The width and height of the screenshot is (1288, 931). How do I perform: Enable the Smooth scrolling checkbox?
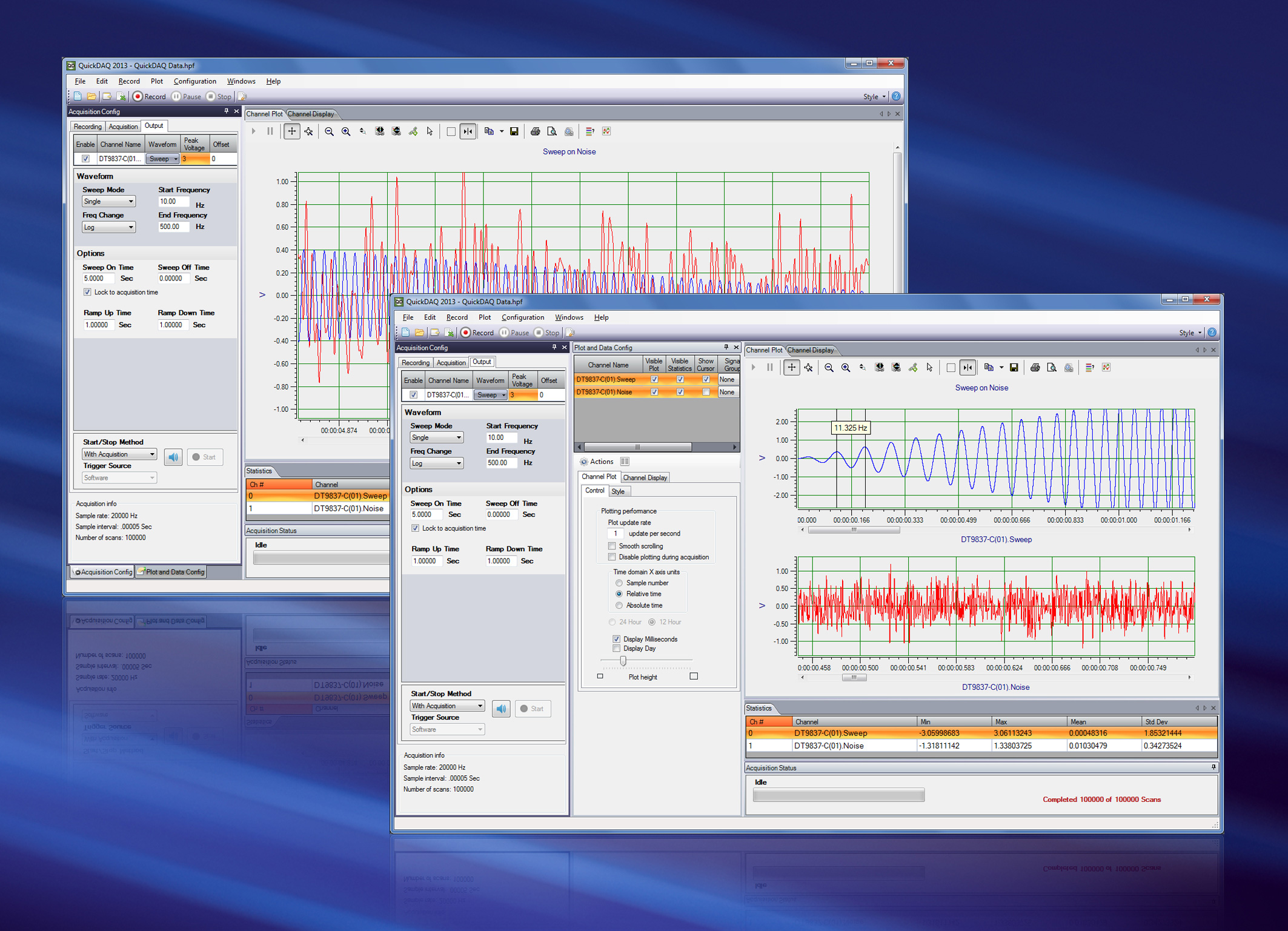[x=612, y=546]
